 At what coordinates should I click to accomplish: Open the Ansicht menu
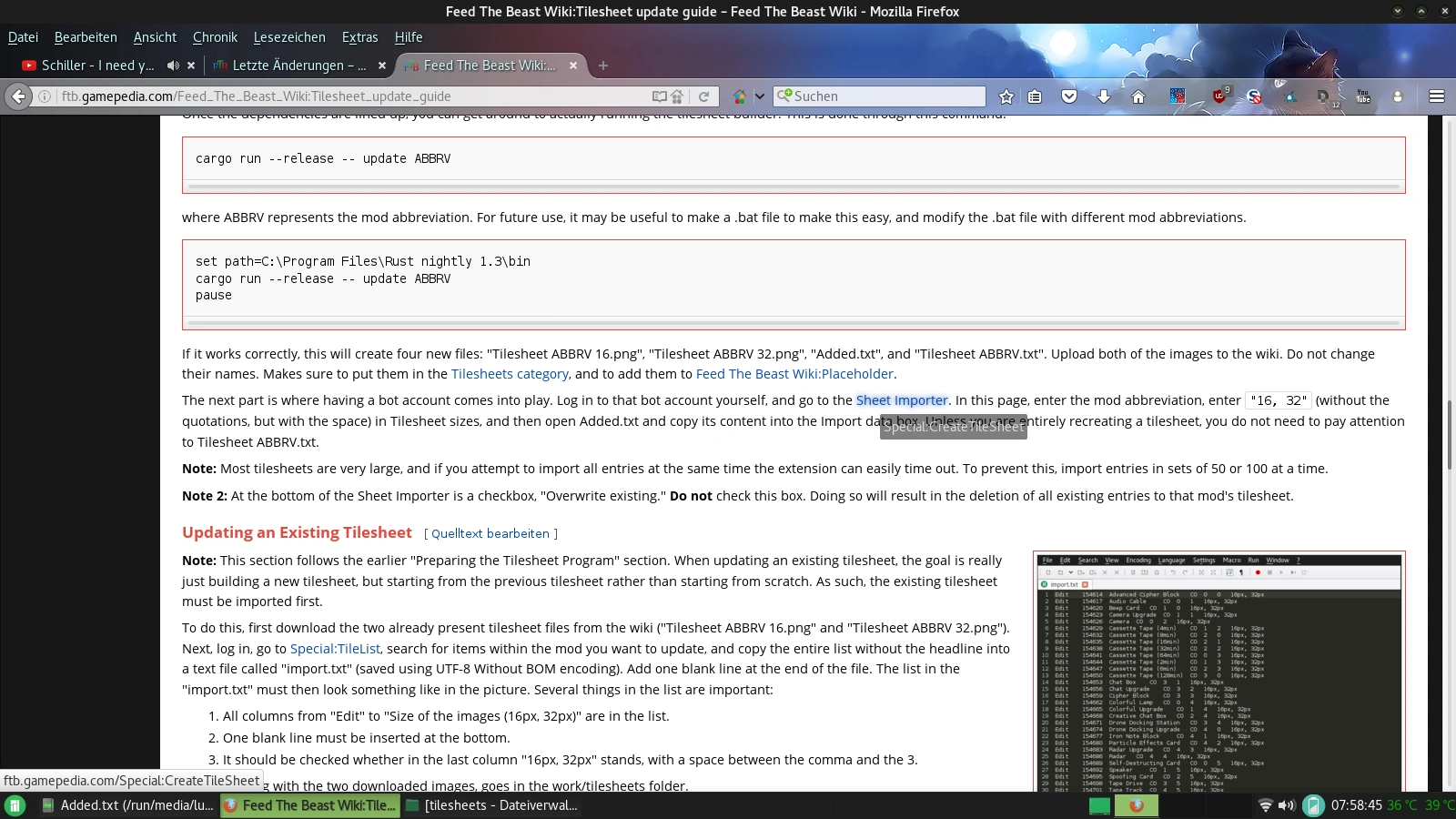[x=155, y=37]
